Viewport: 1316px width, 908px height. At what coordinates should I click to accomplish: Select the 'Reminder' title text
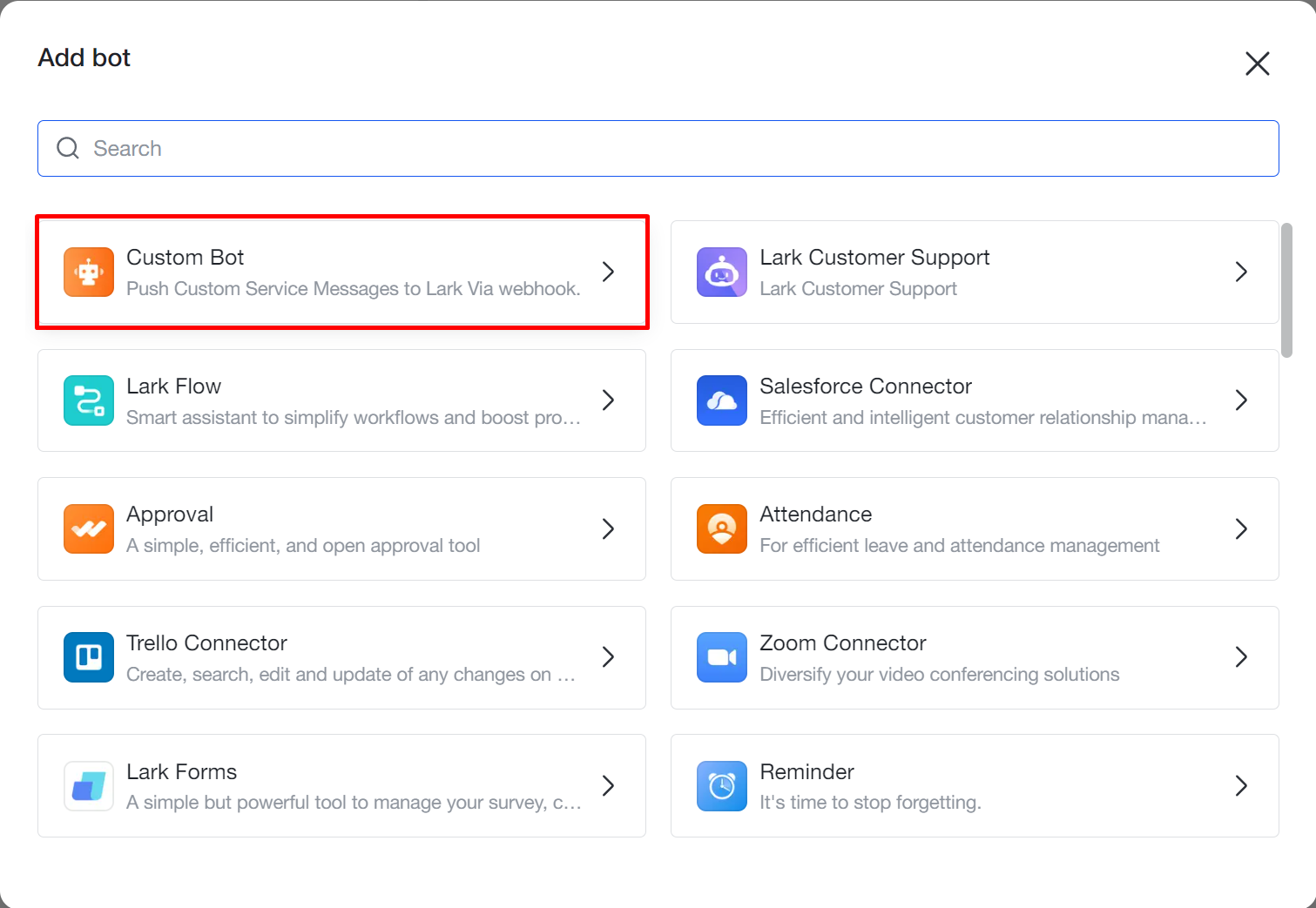(x=806, y=772)
